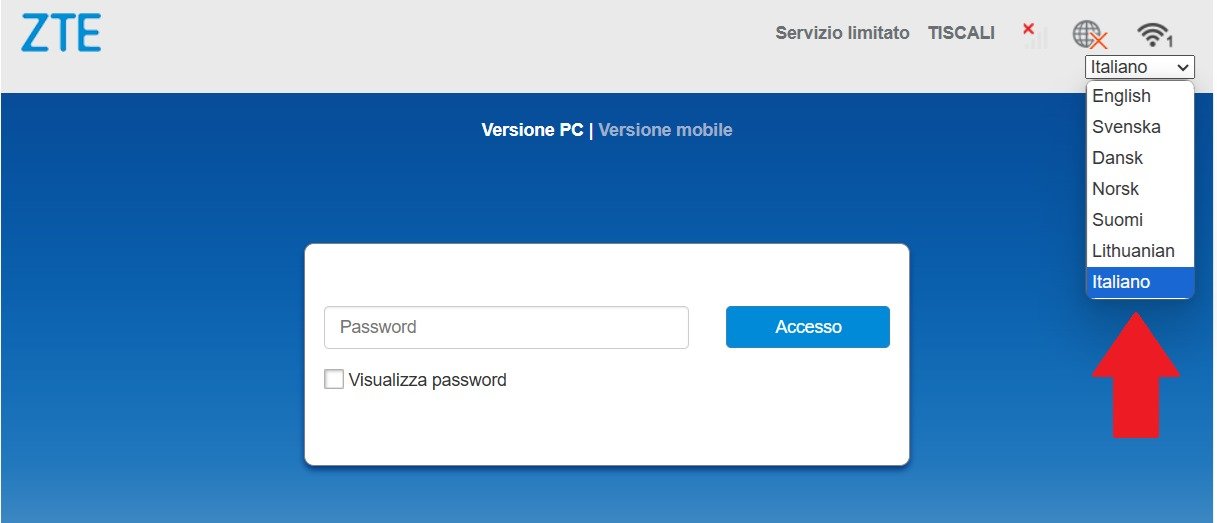Focus the Password input field

506,327
